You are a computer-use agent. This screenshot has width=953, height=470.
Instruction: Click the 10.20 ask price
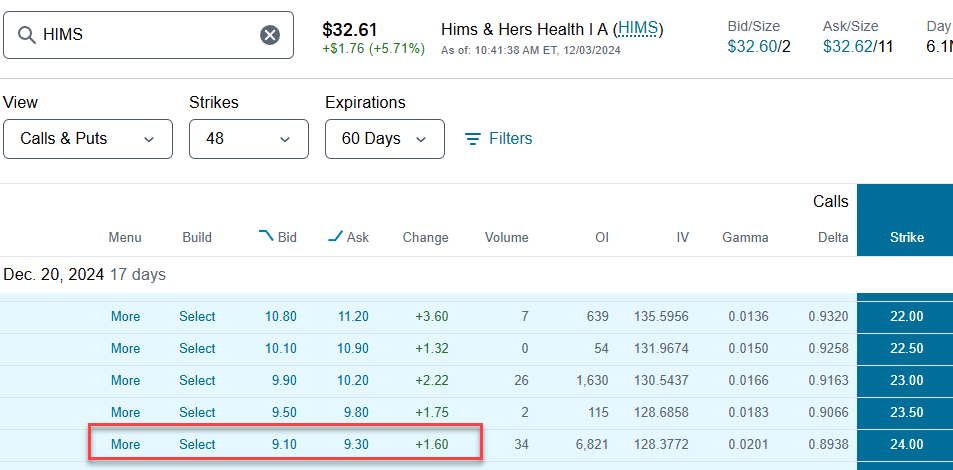[353, 381]
